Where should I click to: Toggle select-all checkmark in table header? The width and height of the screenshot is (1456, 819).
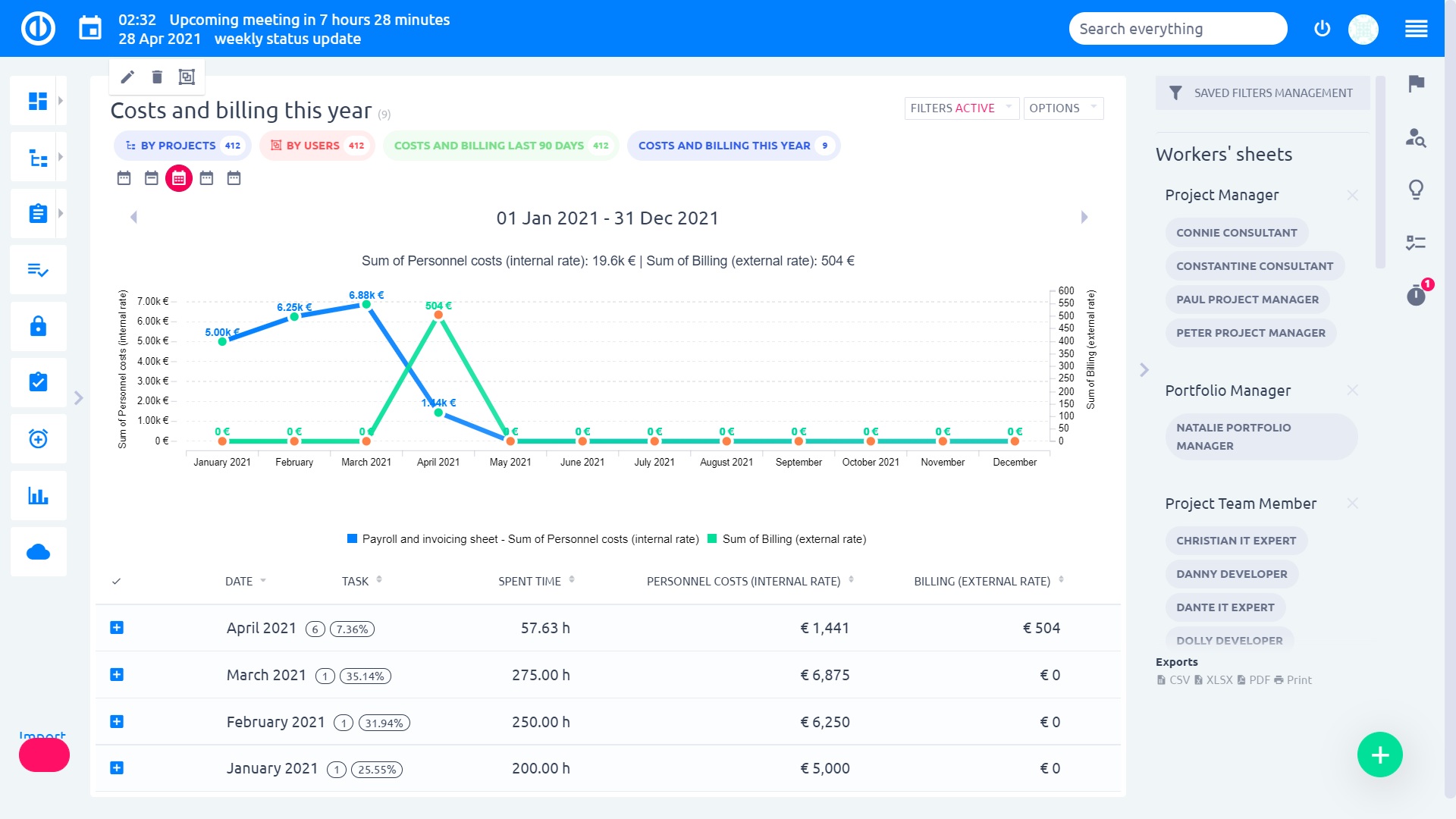point(116,582)
